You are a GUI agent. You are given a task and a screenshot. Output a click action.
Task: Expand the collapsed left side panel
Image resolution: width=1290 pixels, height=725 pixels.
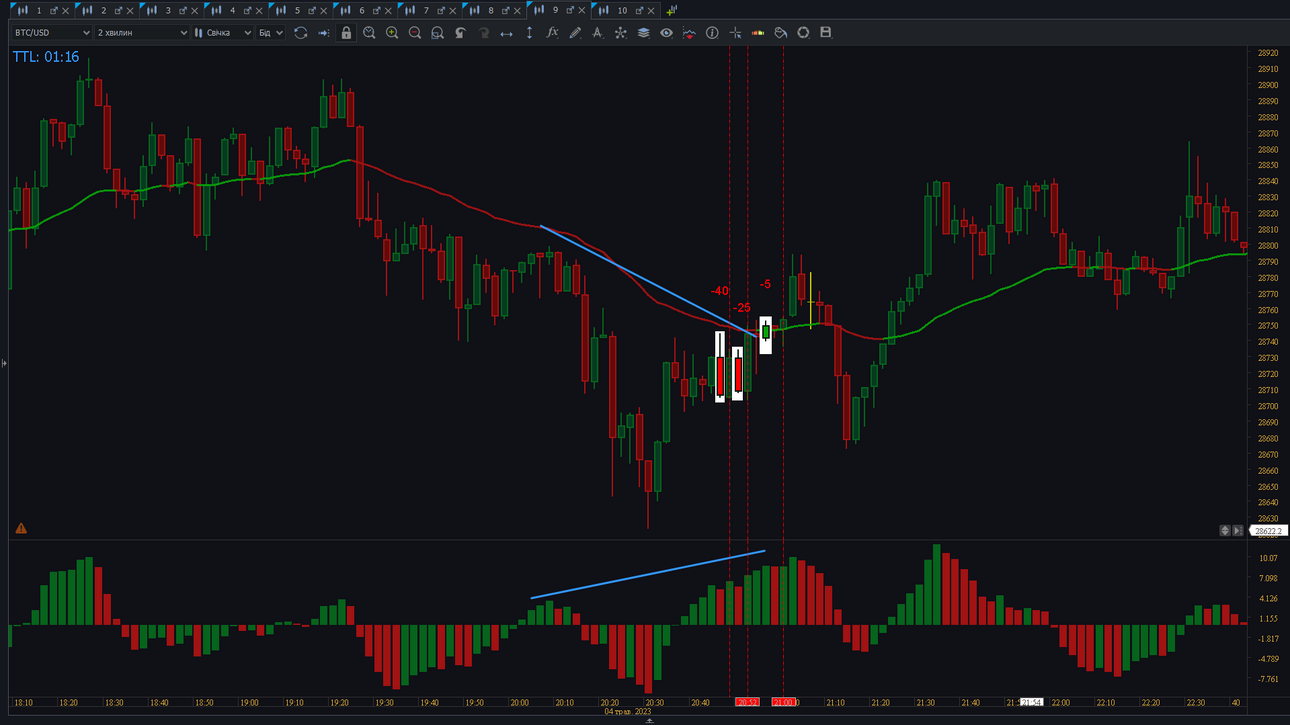point(4,363)
